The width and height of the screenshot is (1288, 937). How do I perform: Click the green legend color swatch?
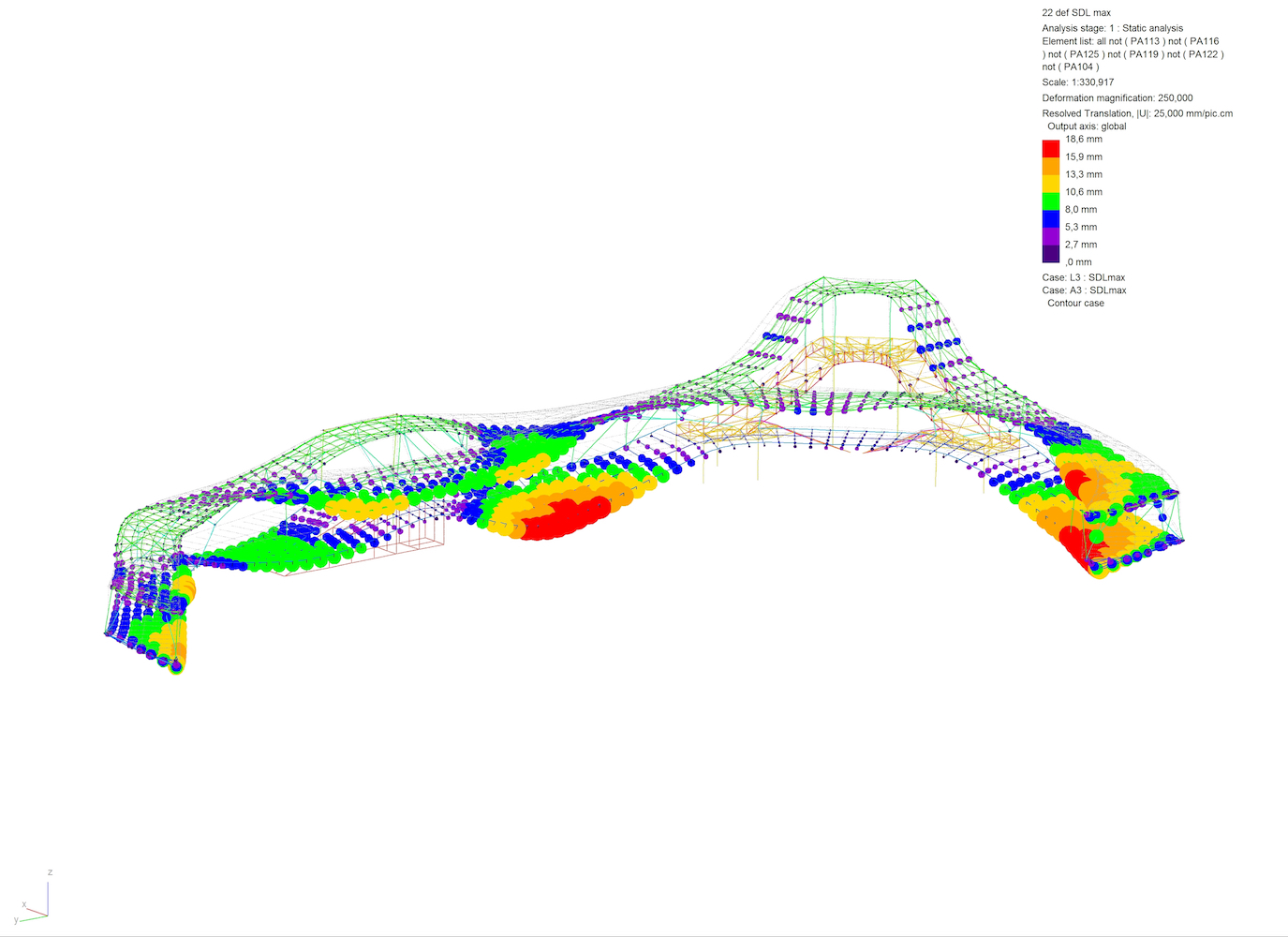1051,201
